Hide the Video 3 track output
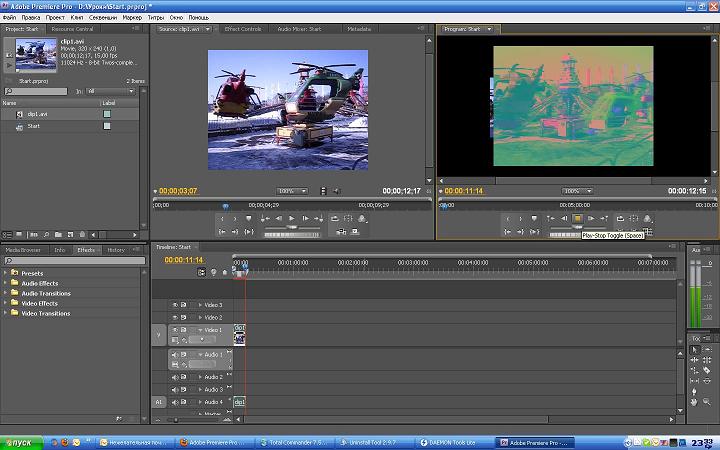720x450 pixels. [x=175, y=305]
